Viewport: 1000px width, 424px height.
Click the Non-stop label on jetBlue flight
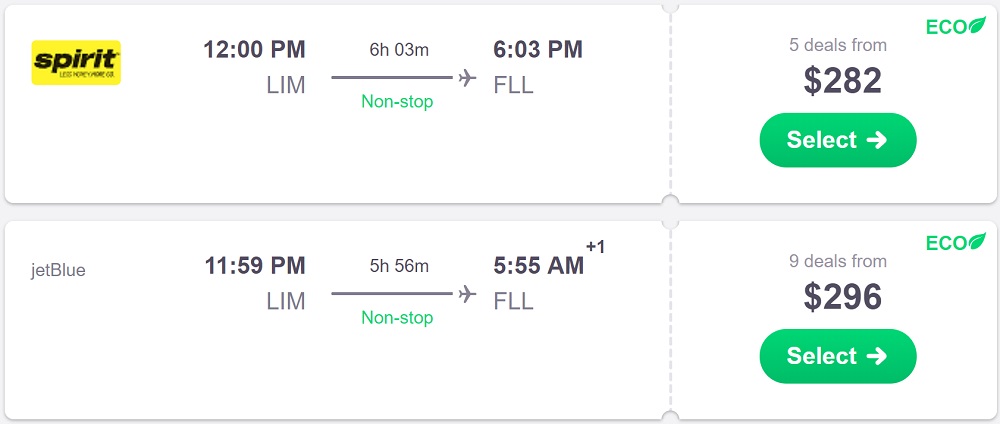pos(397,317)
